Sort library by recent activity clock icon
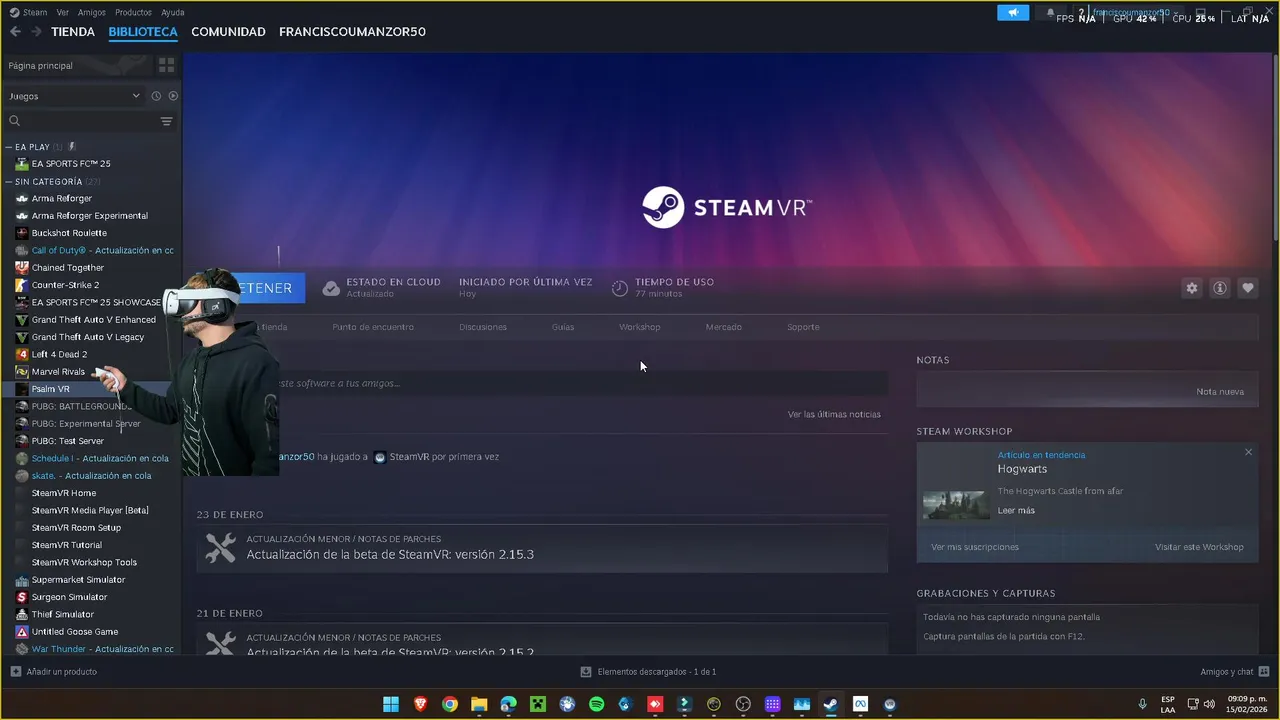 [156, 96]
